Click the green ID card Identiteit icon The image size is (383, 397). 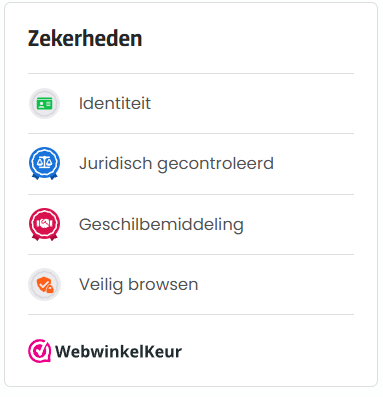pos(44,104)
